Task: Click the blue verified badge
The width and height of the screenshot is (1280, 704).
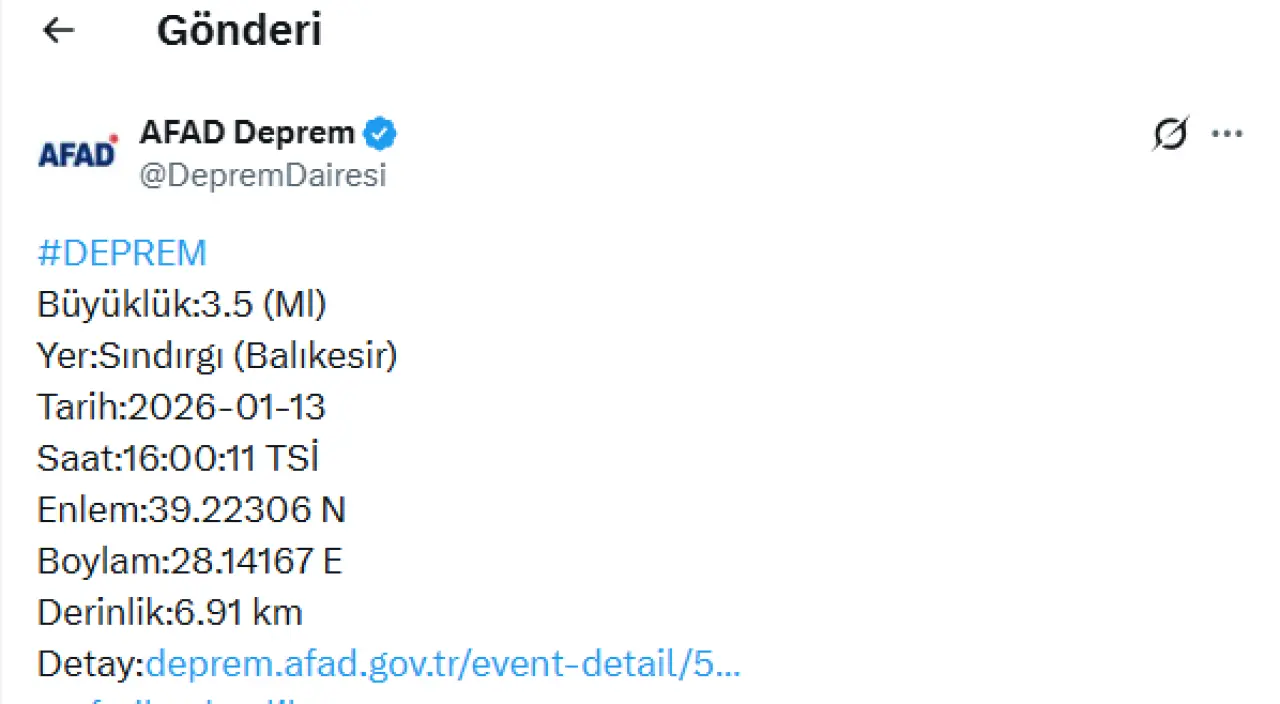Action: click(x=380, y=133)
